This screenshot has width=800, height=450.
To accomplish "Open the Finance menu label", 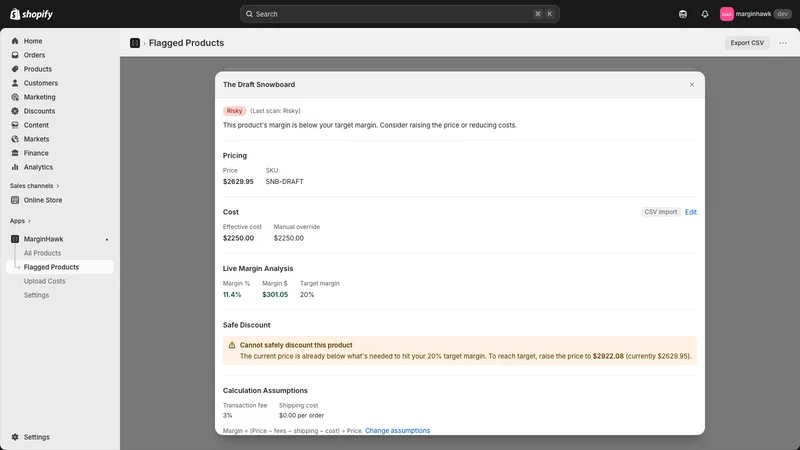I will coord(36,153).
